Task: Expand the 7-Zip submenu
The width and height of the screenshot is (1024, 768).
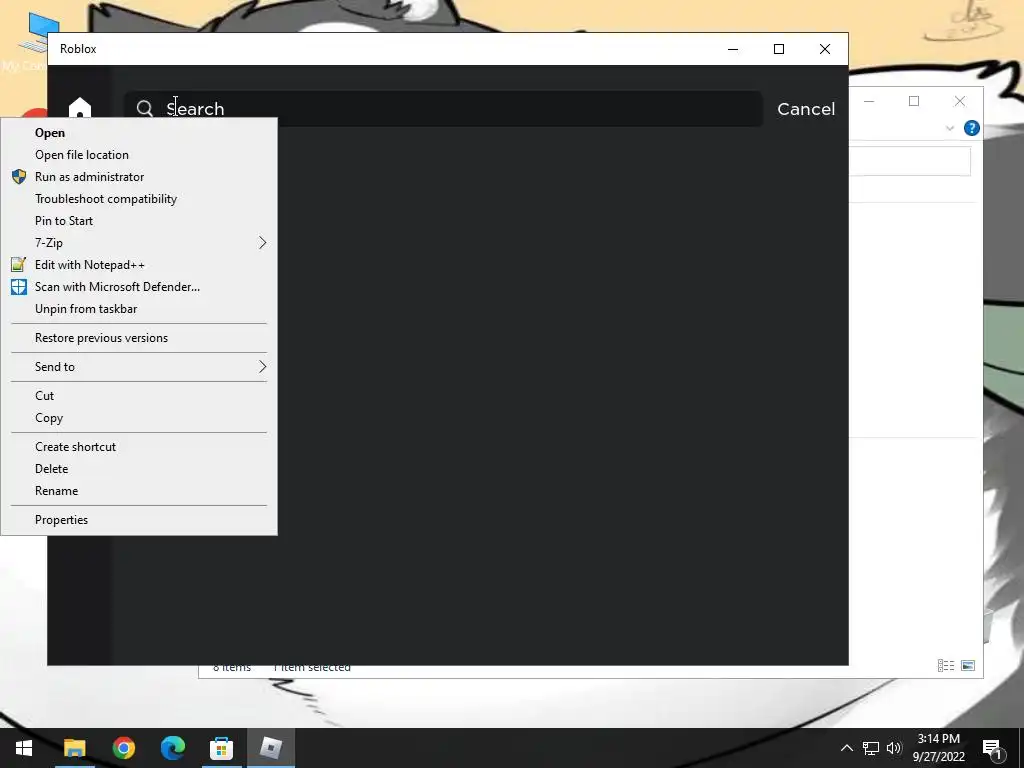Action: coord(139,243)
